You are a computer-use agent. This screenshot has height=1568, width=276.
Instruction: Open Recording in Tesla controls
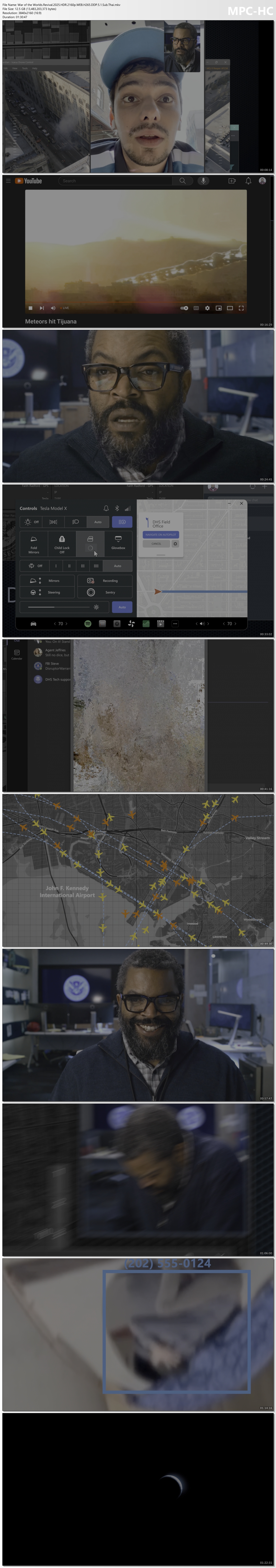point(105,581)
